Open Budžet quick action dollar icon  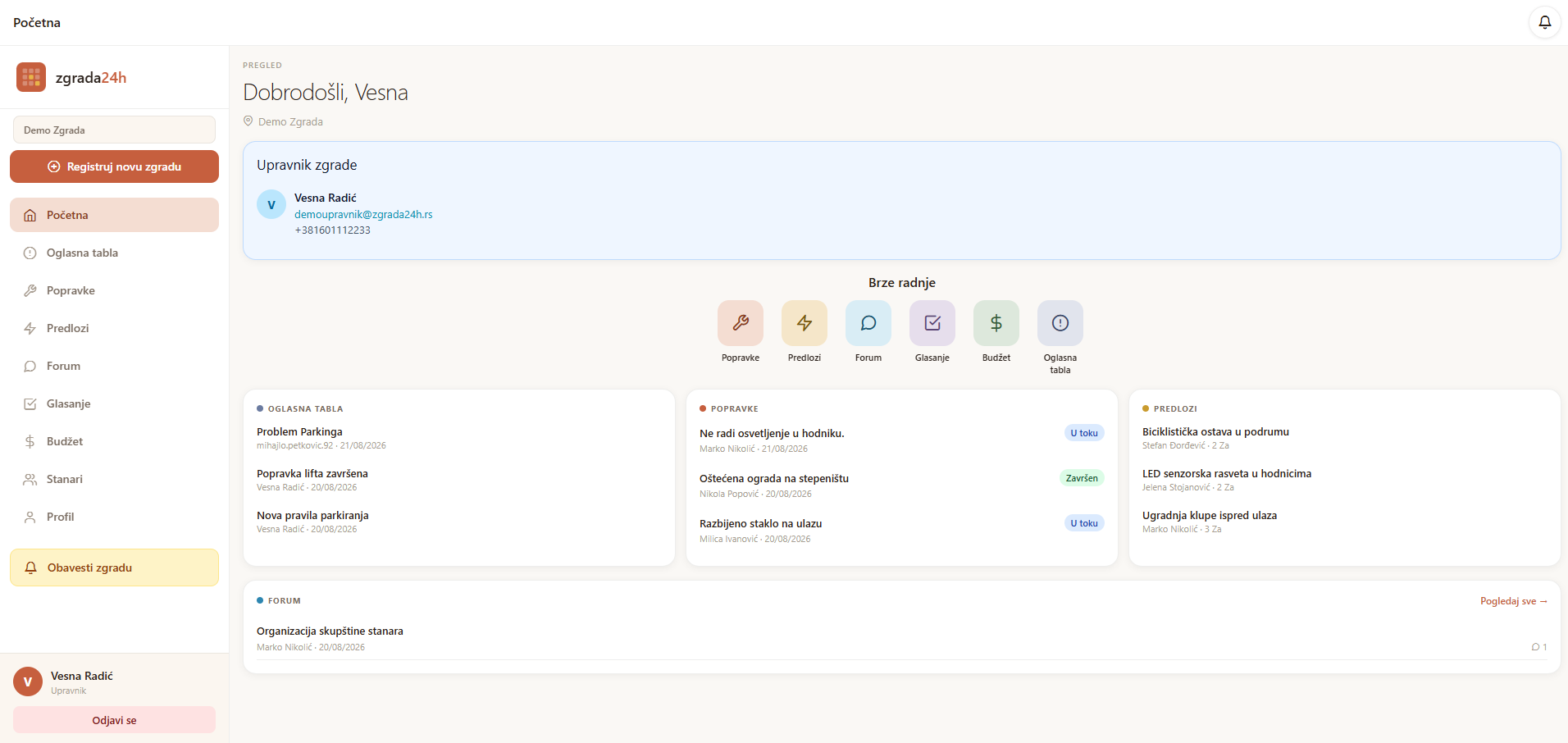[x=996, y=323]
